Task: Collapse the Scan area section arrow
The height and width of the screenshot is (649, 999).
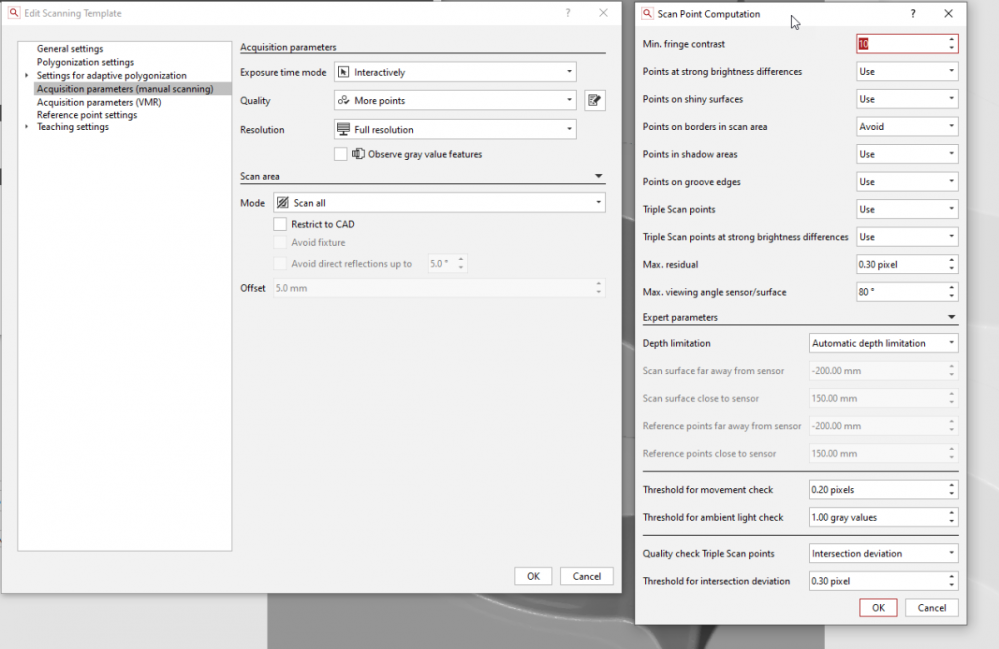Action: click(599, 177)
